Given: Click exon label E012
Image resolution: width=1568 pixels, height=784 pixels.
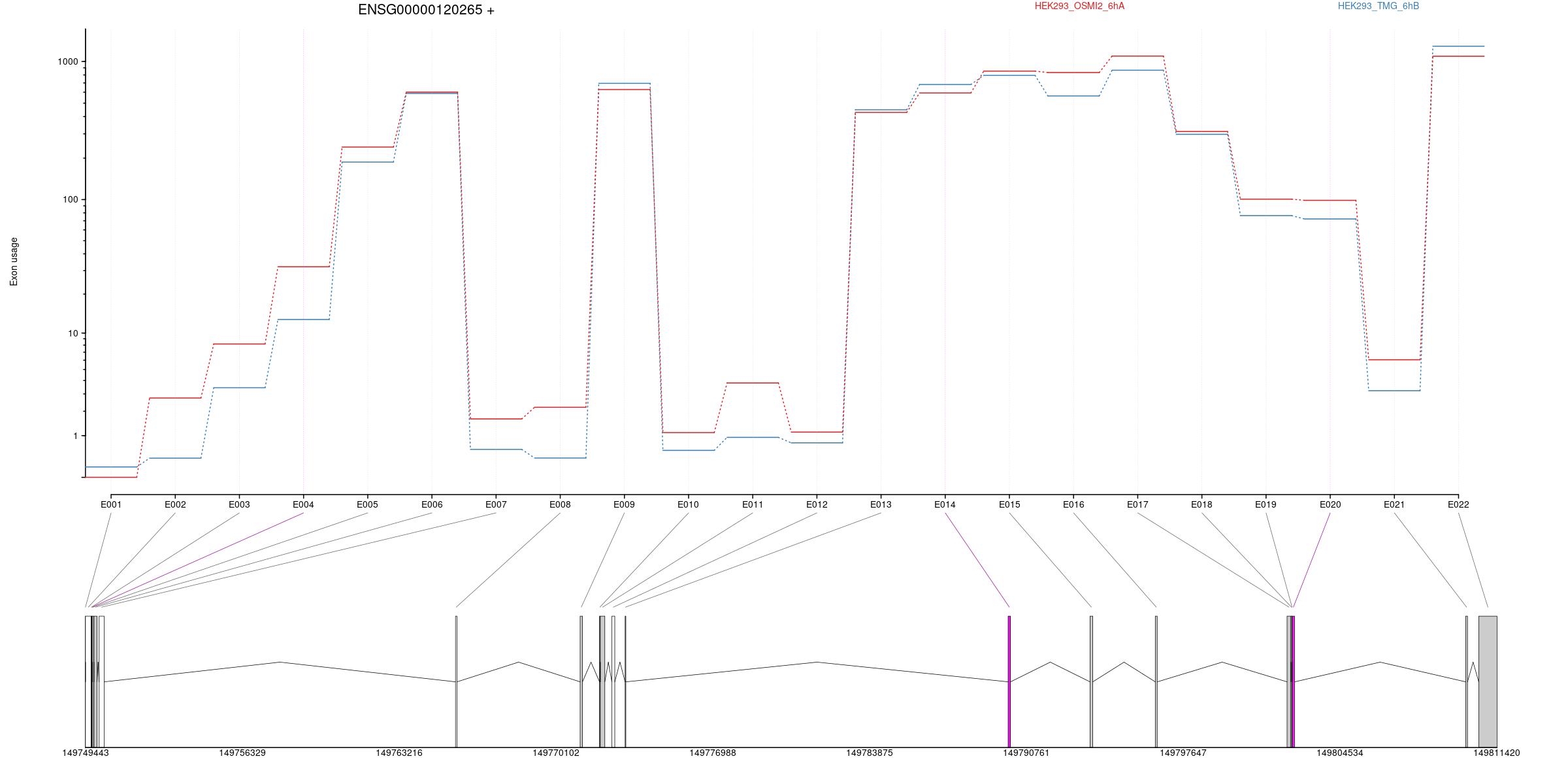Looking at the screenshot, I should point(817,504).
